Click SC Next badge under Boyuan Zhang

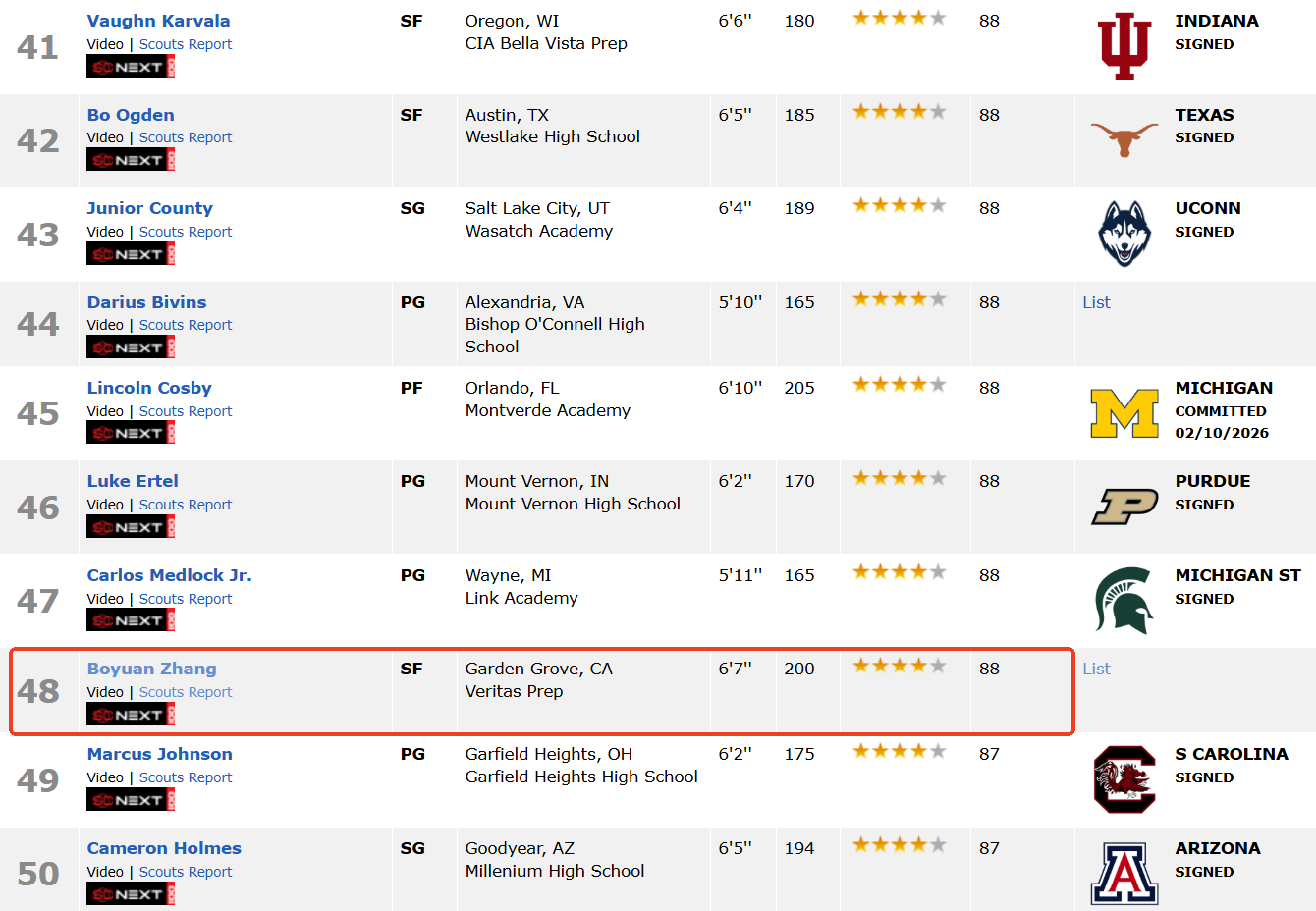pyautogui.click(x=131, y=715)
